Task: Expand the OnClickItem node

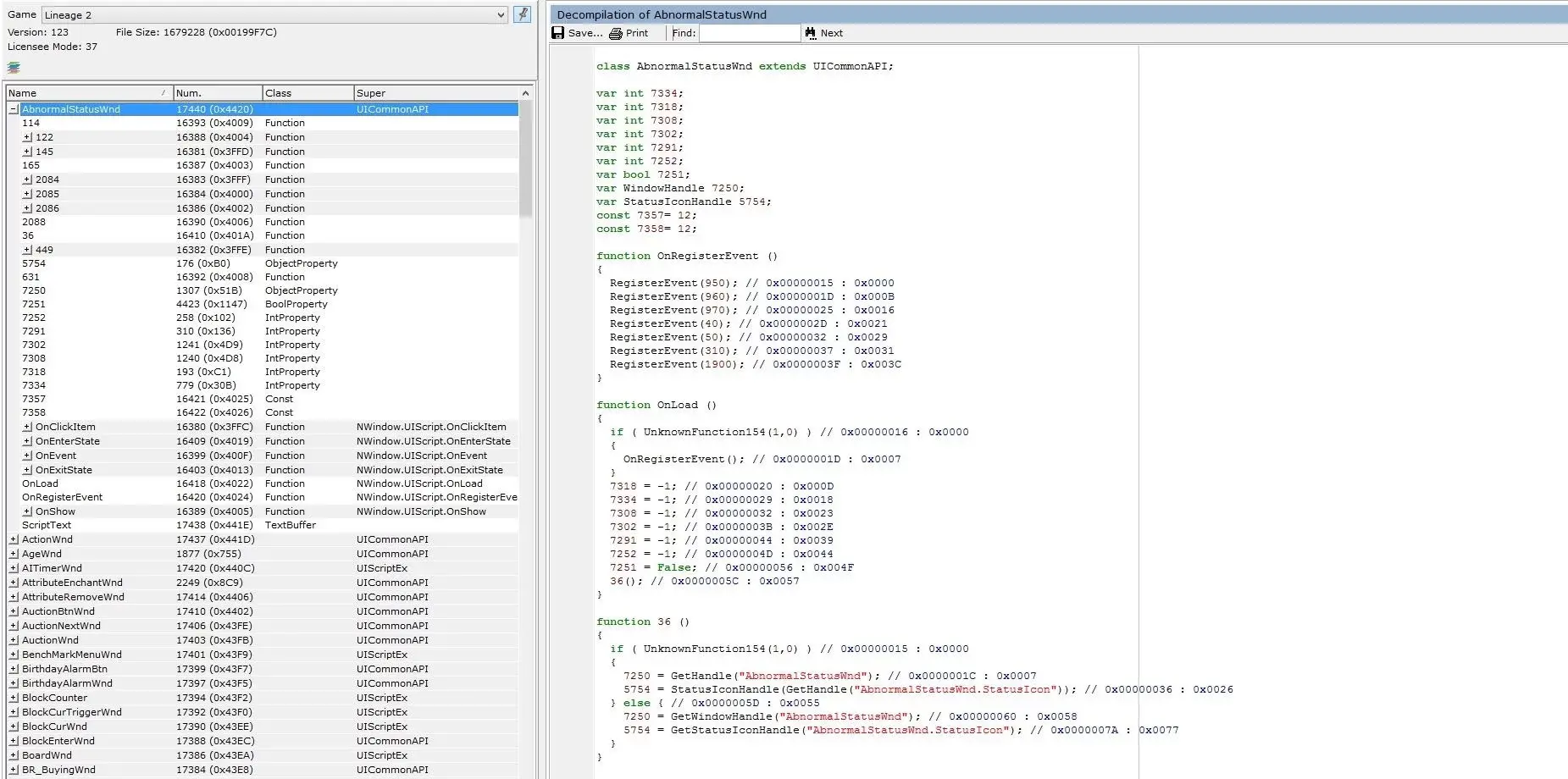Action: [27, 427]
